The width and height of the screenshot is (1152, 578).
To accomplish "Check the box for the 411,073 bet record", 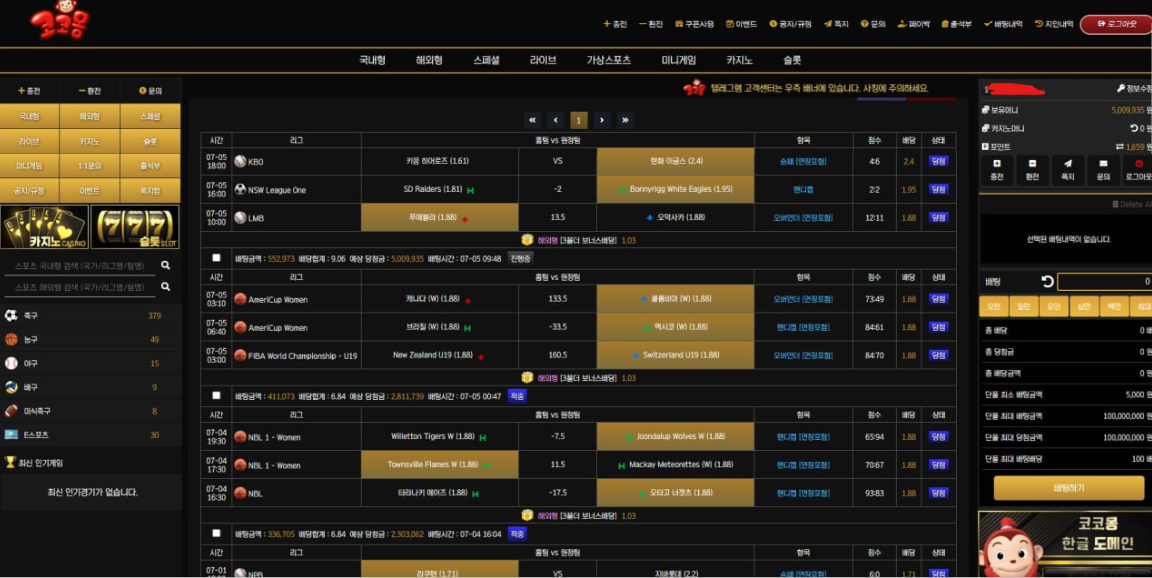I will (216, 396).
